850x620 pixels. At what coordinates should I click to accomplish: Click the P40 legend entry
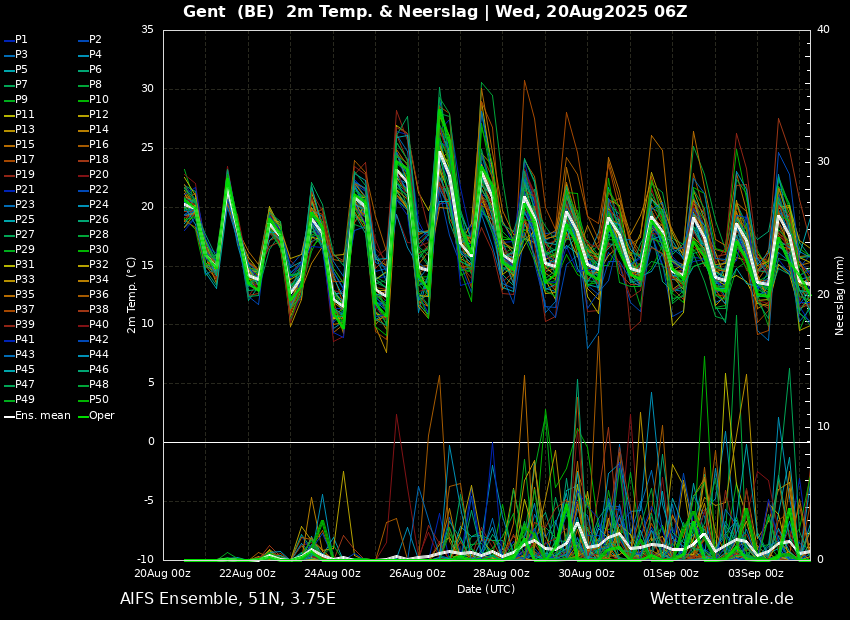pos(99,325)
